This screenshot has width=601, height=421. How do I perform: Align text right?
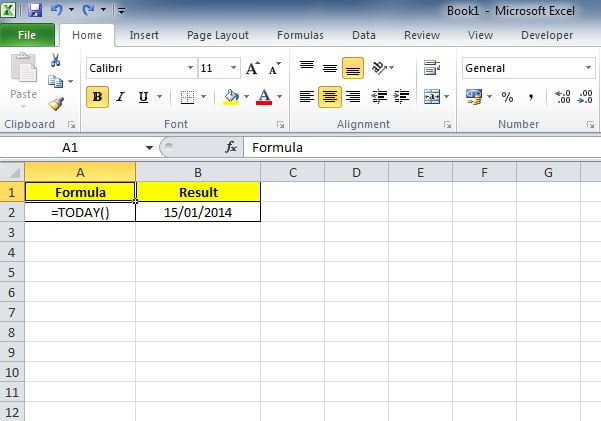point(353,97)
